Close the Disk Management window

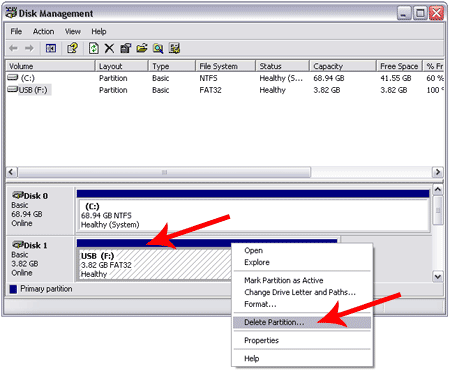point(436,13)
